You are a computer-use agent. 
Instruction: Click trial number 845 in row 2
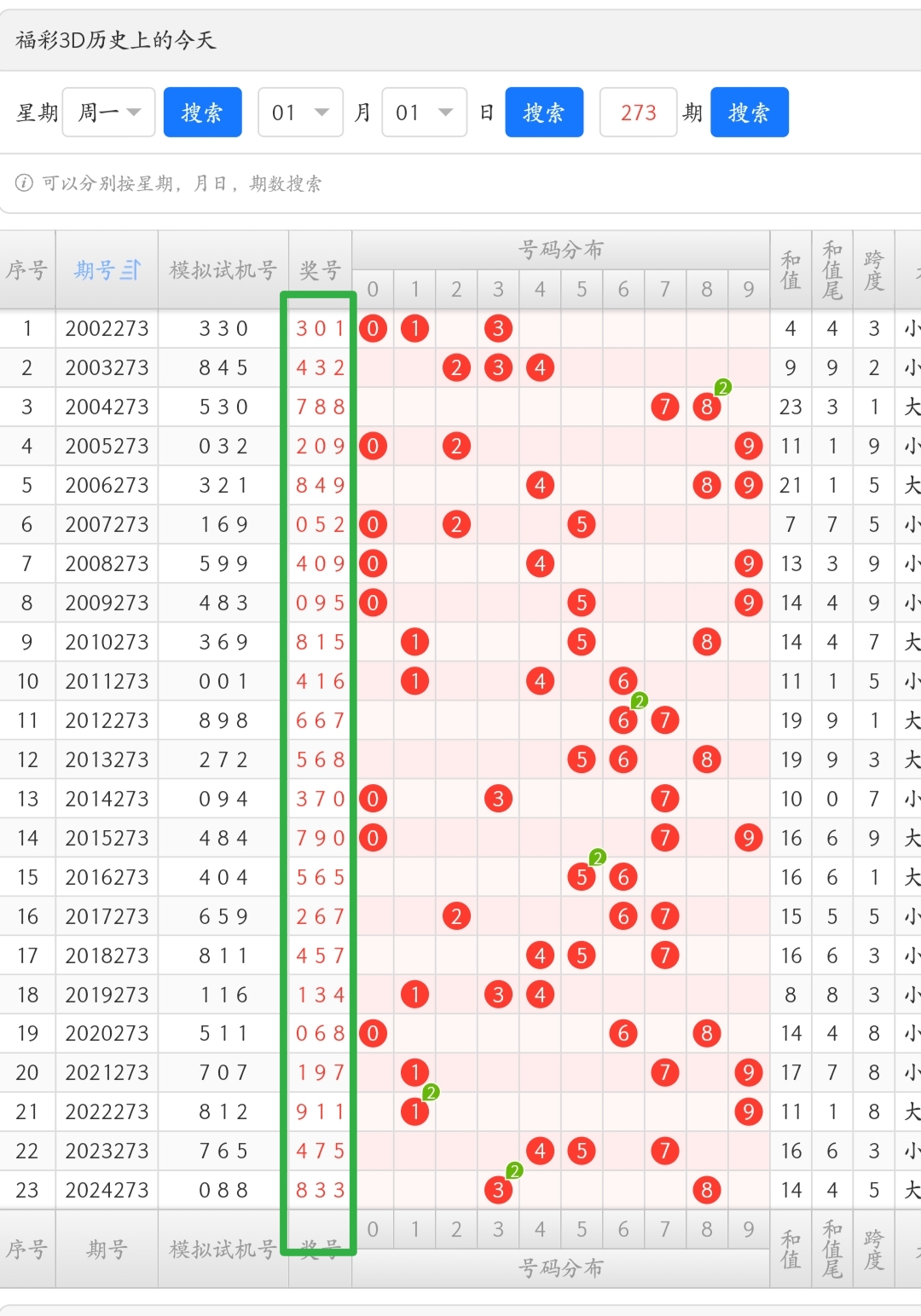(x=223, y=367)
